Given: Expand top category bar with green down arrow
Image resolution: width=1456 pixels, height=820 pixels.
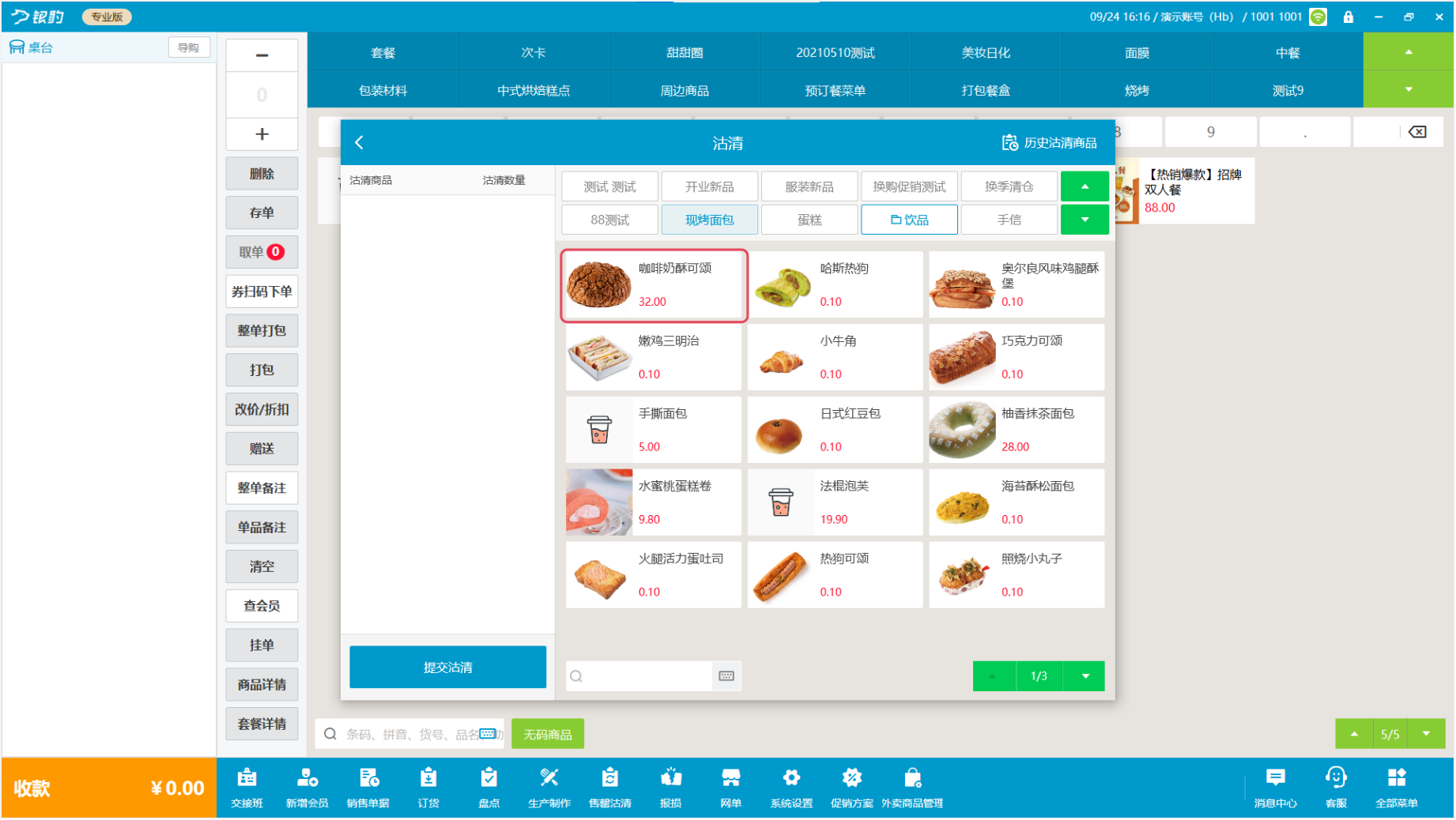Looking at the screenshot, I should point(1409,89).
